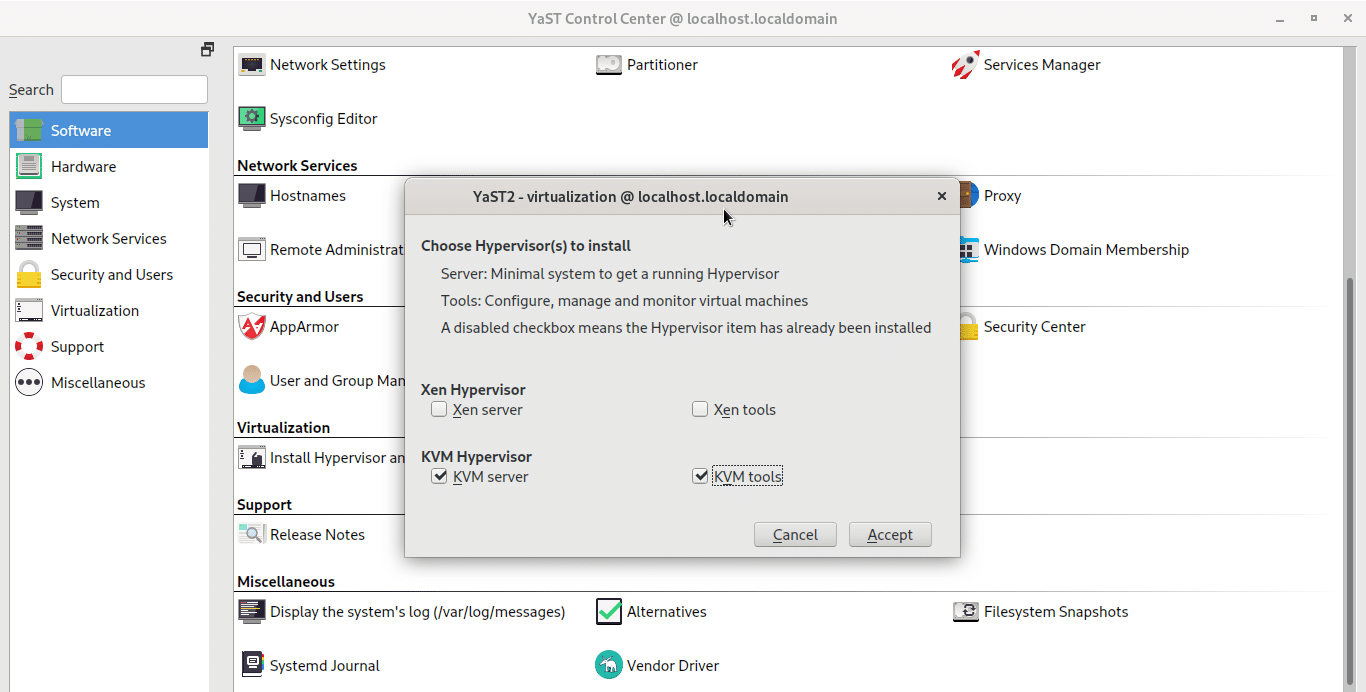This screenshot has height=692, width=1366.
Task: Open Vendor Driver icon
Action: tap(609, 666)
